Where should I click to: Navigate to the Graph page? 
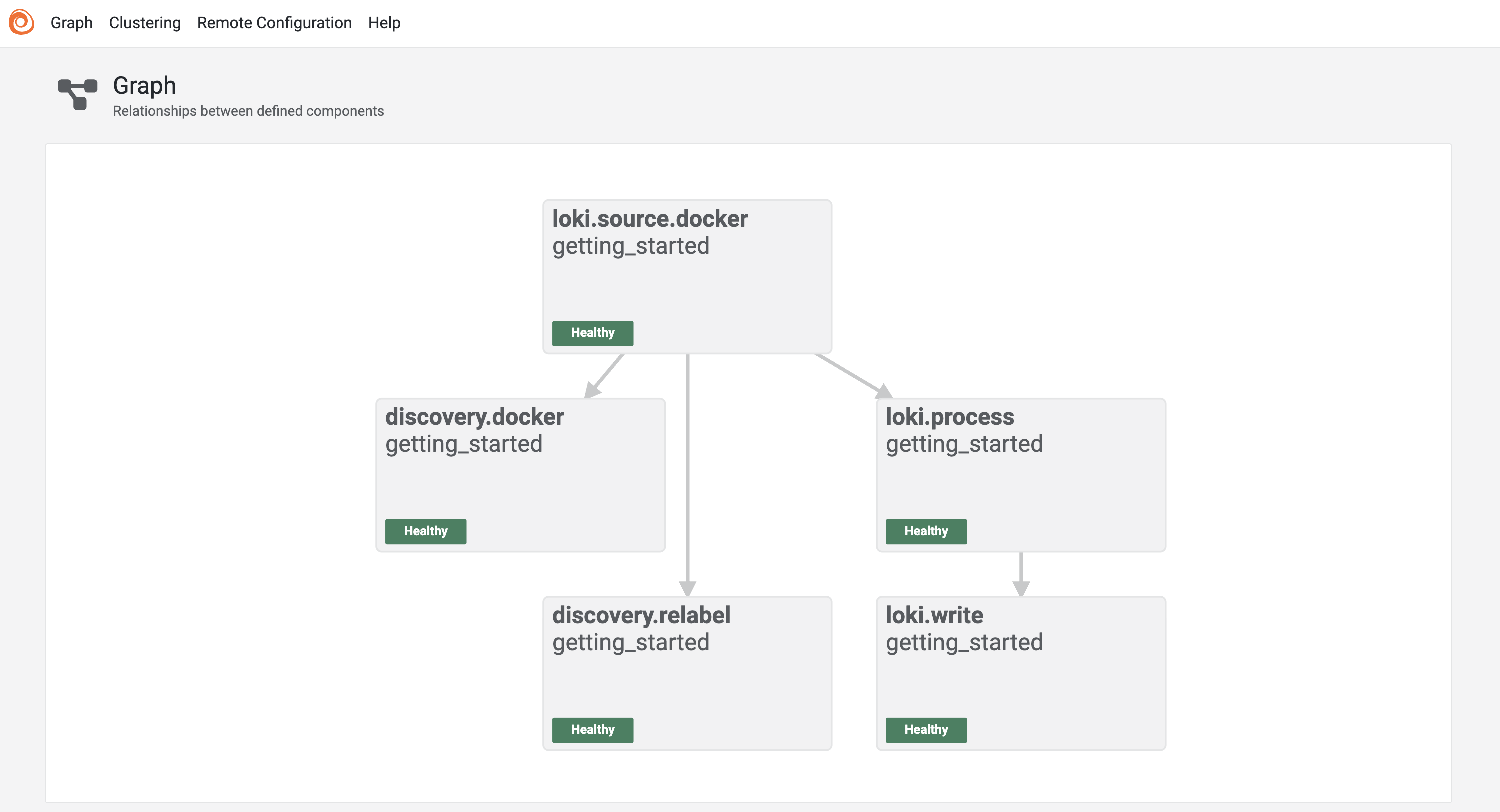71,22
